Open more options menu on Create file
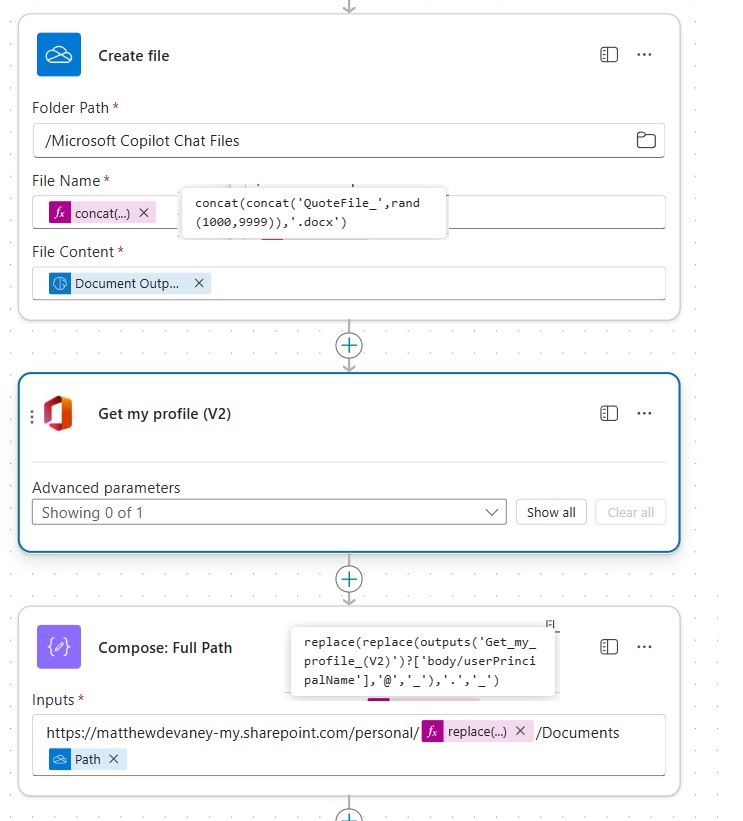 [645, 55]
